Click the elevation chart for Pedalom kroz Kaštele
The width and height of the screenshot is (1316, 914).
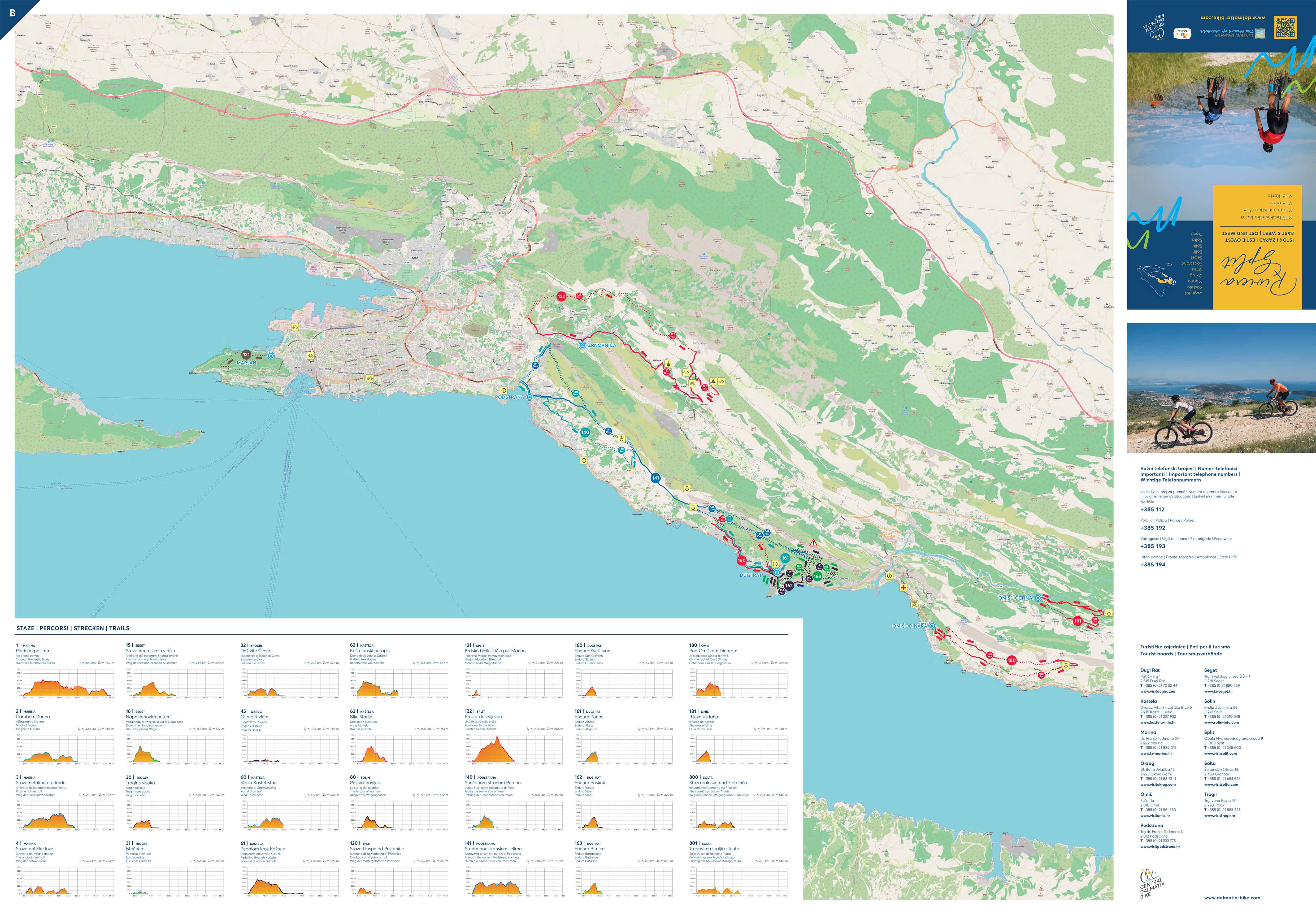290,882
